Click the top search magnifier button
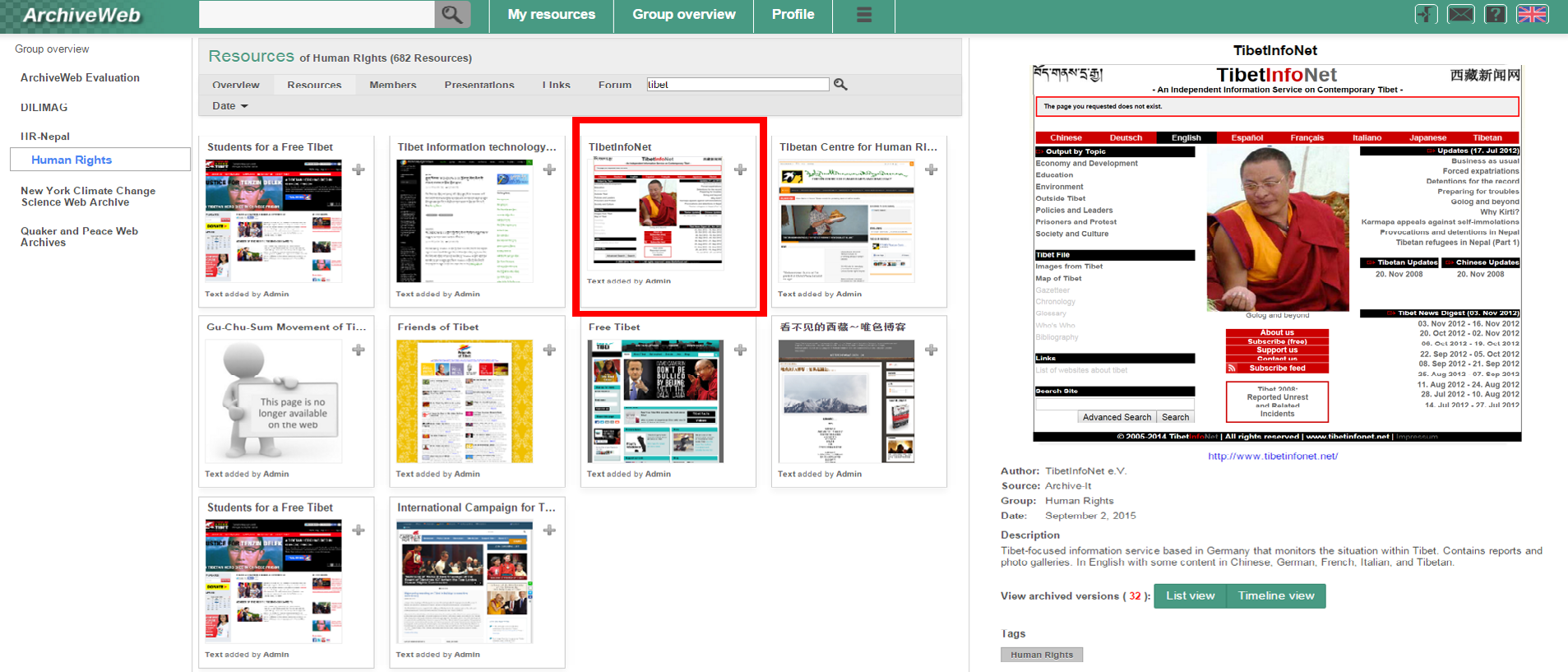This screenshot has width=1568, height=672. pos(451,14)
